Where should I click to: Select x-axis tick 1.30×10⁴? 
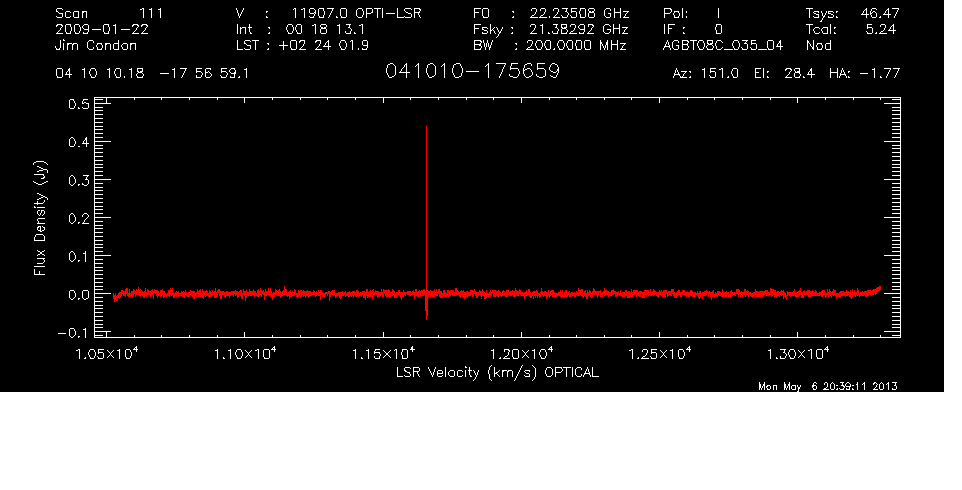coord(798,353)
